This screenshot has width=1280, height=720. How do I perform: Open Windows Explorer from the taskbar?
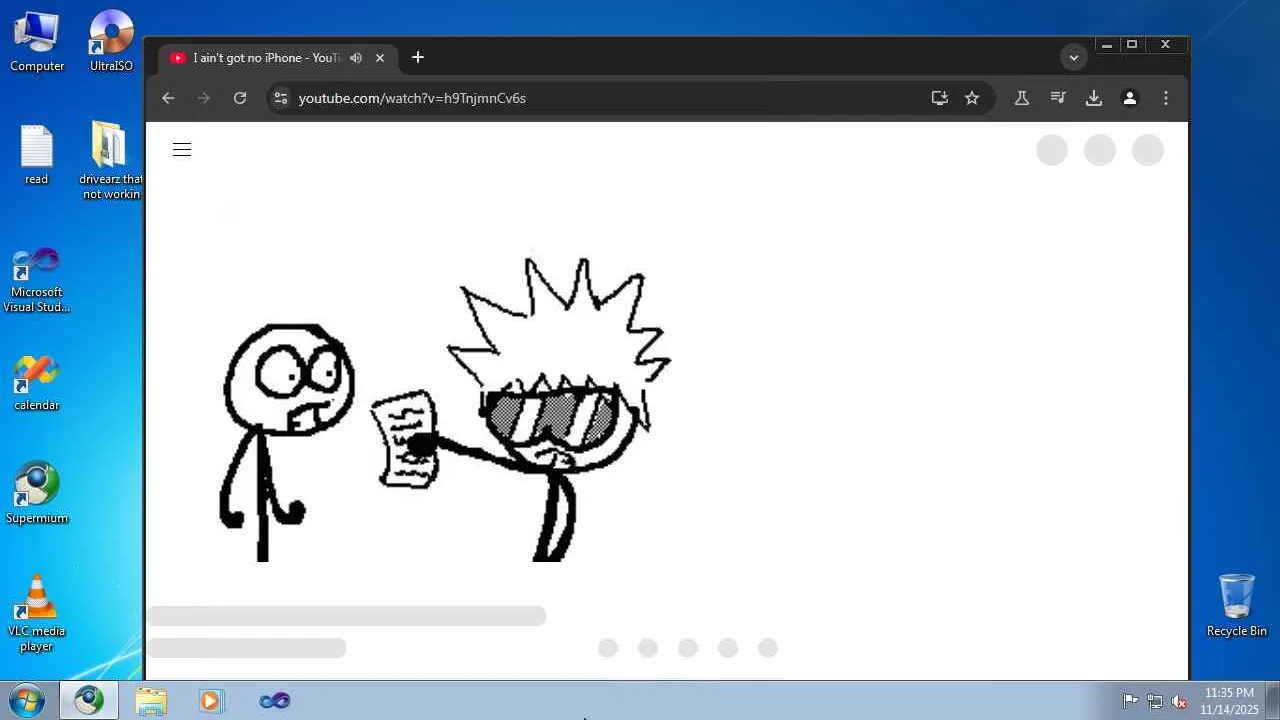click(x=151, y=700)
